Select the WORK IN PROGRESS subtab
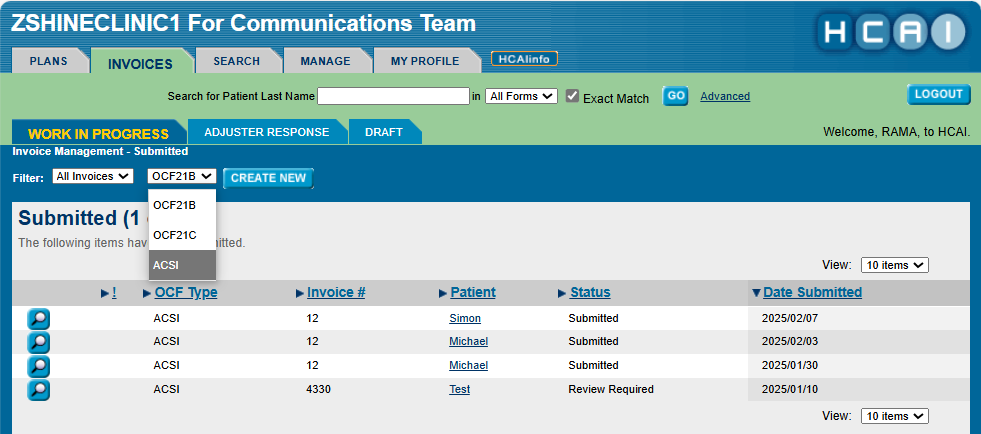This screenshot has width=981, height=434. [98, 133]
